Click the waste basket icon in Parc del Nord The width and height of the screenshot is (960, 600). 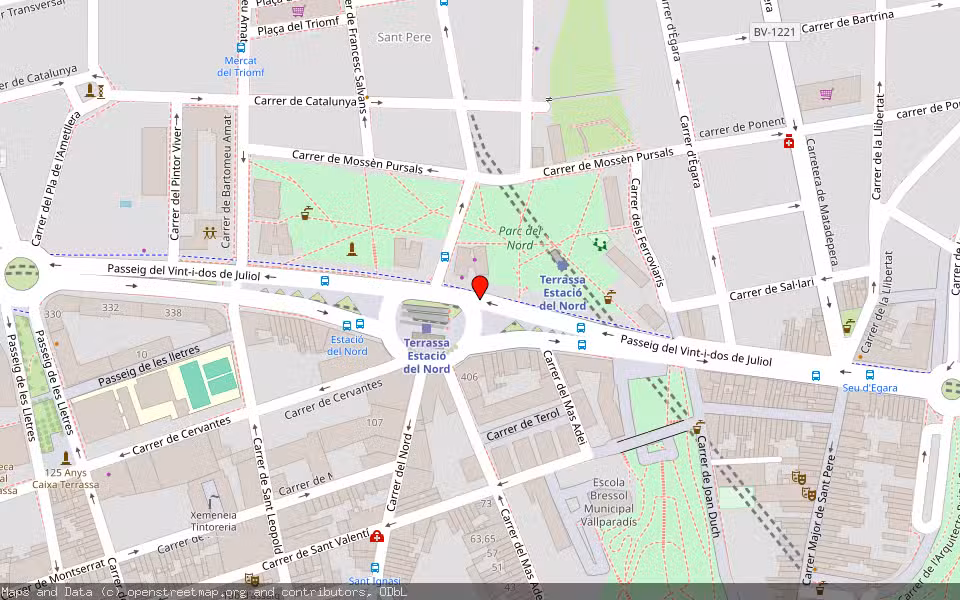pos(608,298)
